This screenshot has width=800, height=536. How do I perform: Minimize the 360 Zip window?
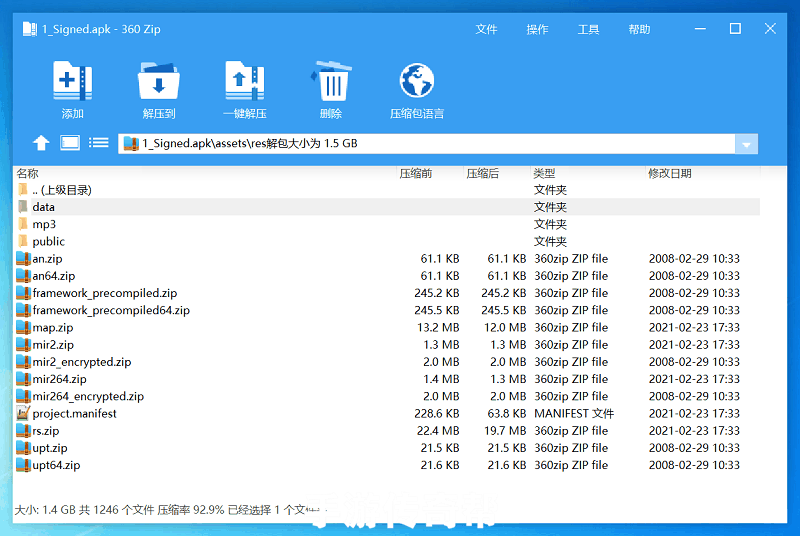tap(701, 29)
